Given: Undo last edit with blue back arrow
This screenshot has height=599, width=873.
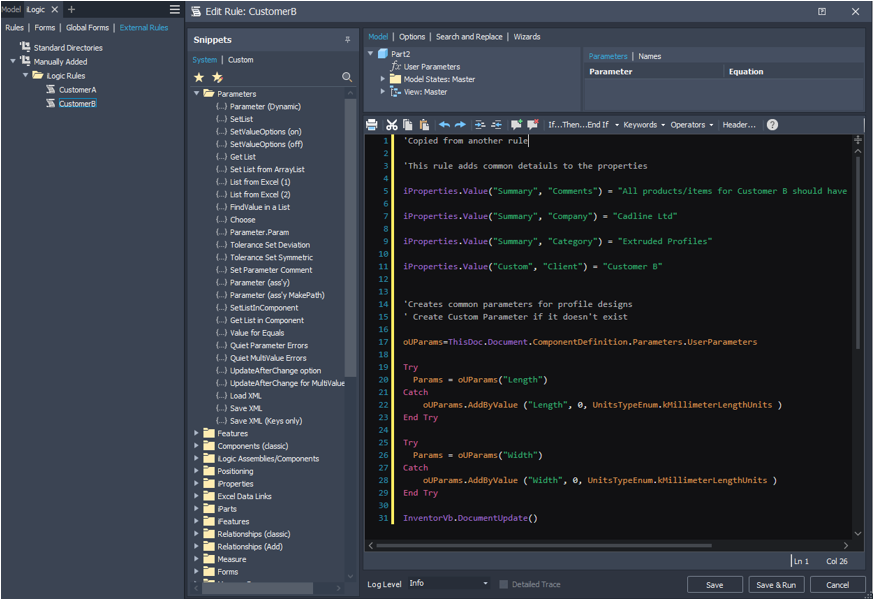Looking at the screenshot, I should pos(444,125).
